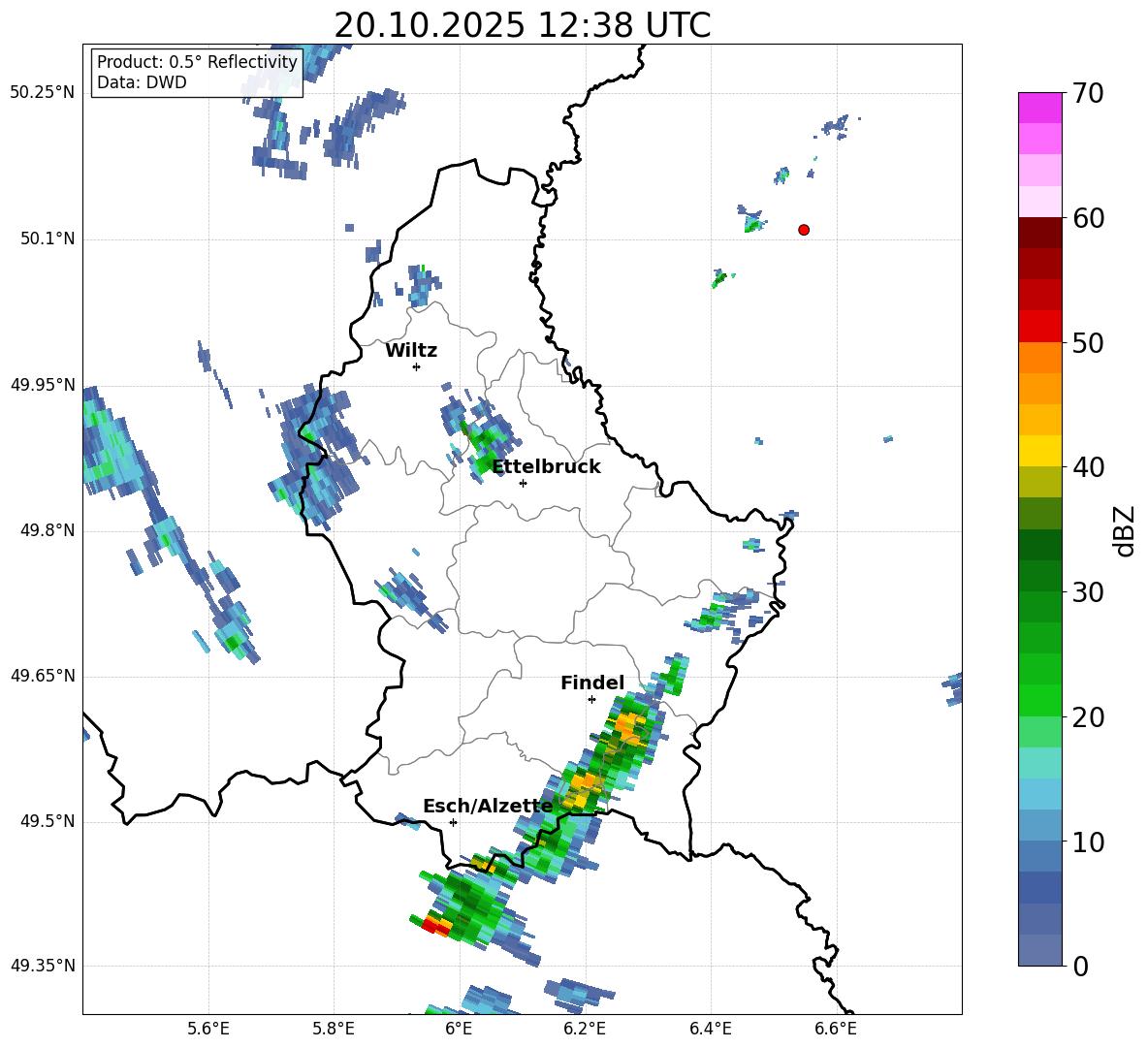
Task: Click the Ettelbruck cross location marker
Action: [523, 483]
